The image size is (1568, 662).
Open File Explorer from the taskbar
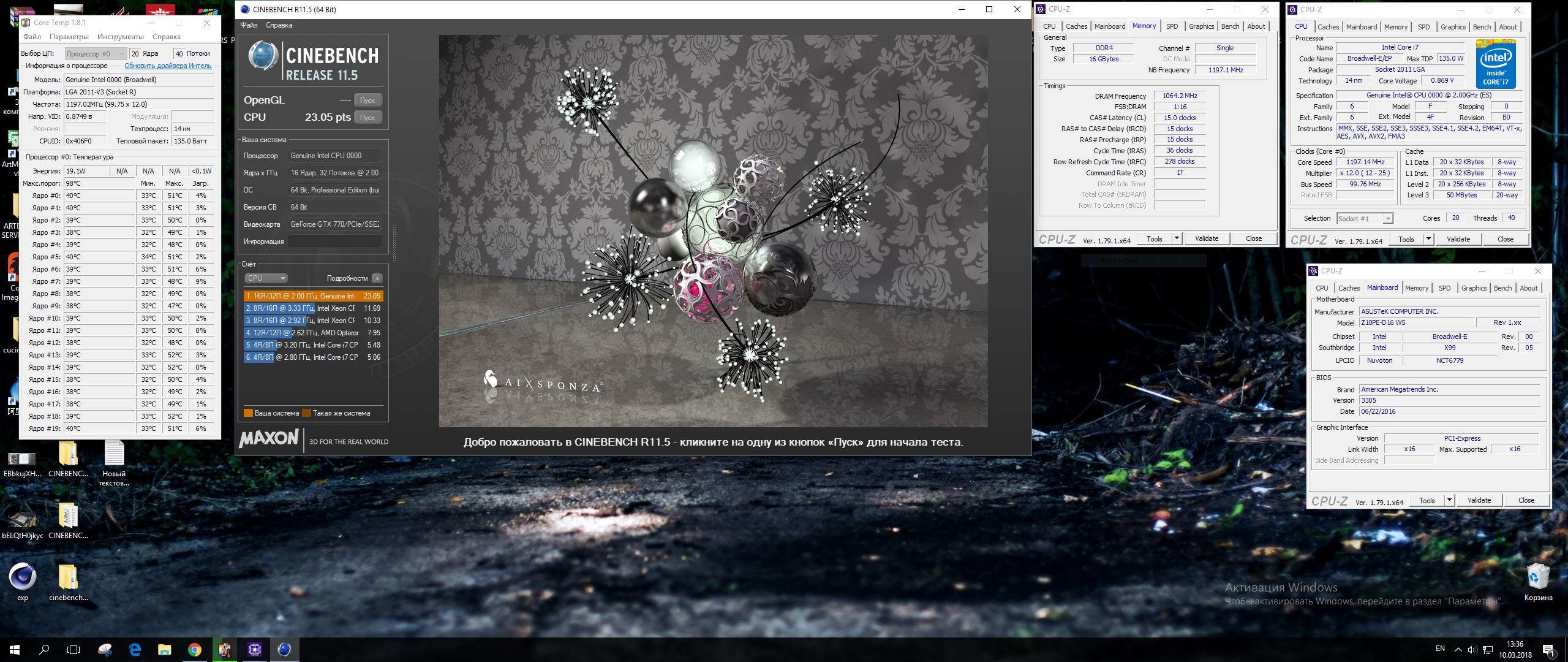pyautogui.click(x=164, y=650)
